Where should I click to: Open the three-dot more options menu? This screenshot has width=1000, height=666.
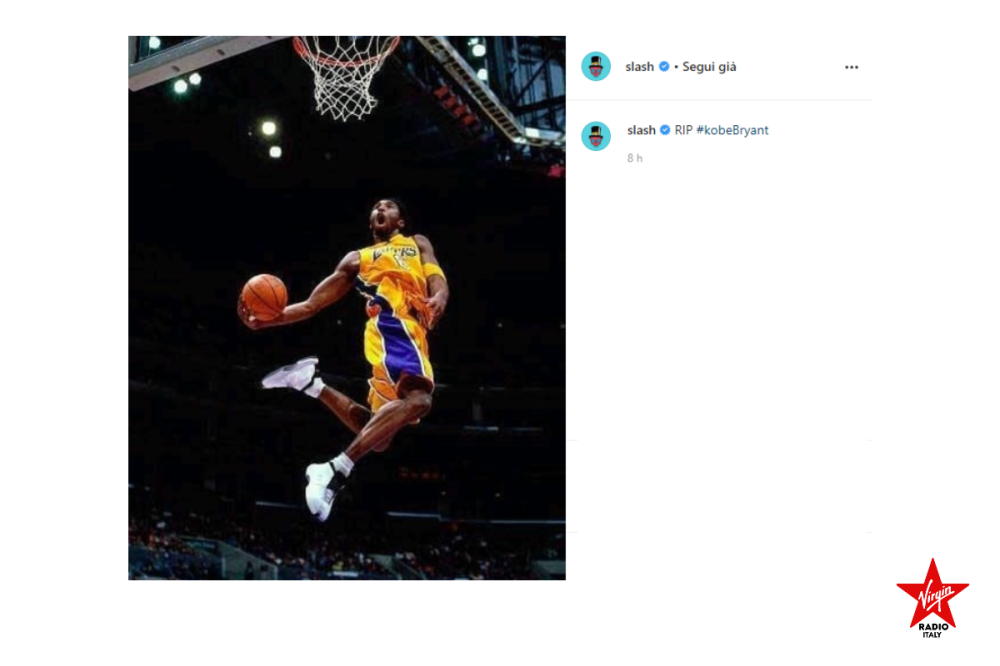click(851, 67)
